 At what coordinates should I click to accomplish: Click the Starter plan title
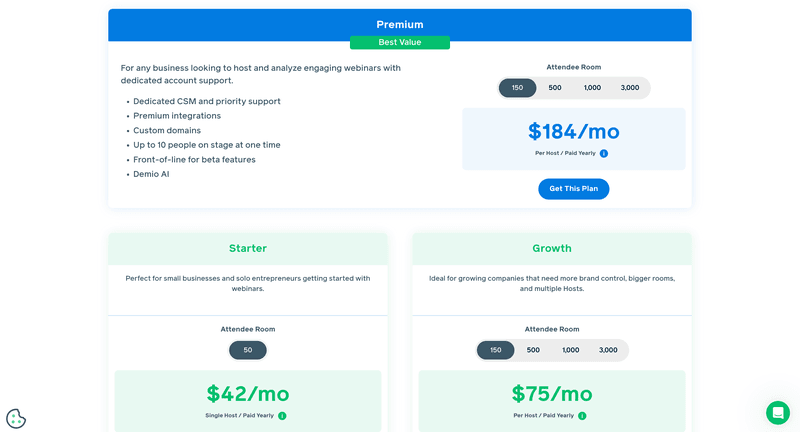248,248
